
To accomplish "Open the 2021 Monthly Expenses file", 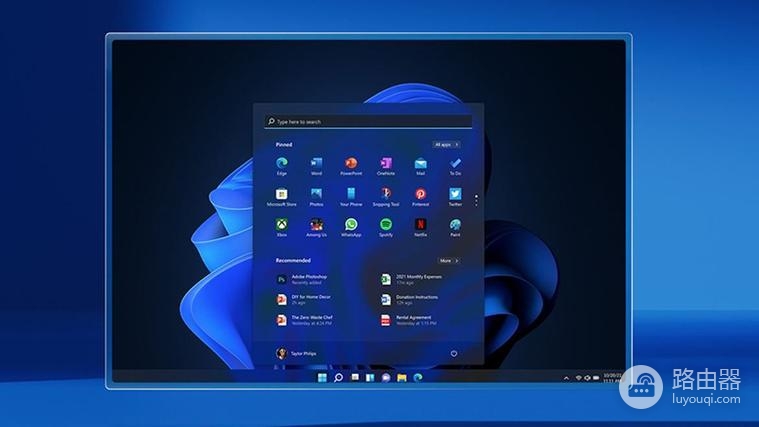I will click(x=415, y=279).
